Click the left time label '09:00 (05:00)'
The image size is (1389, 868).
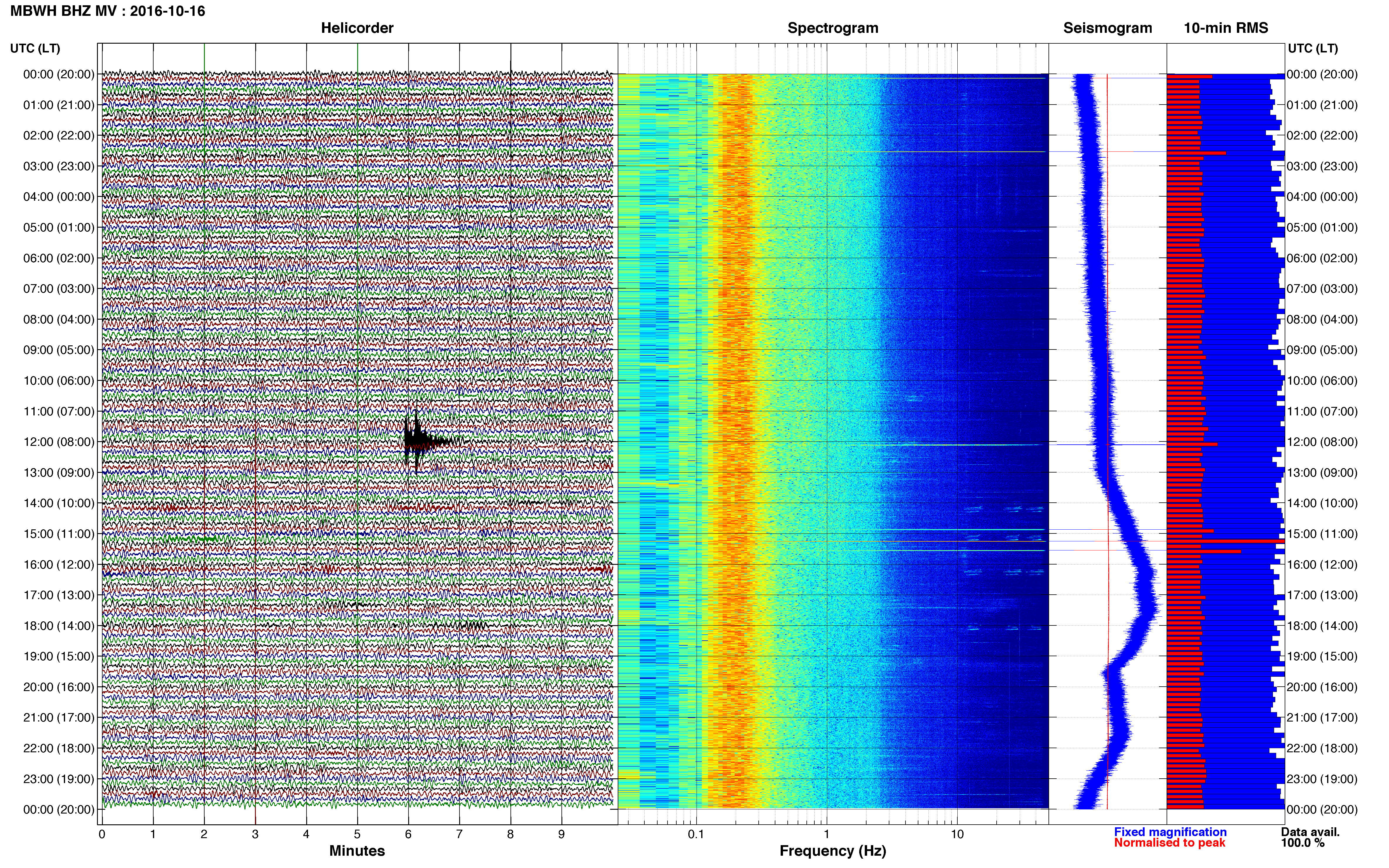click(59, 350)
